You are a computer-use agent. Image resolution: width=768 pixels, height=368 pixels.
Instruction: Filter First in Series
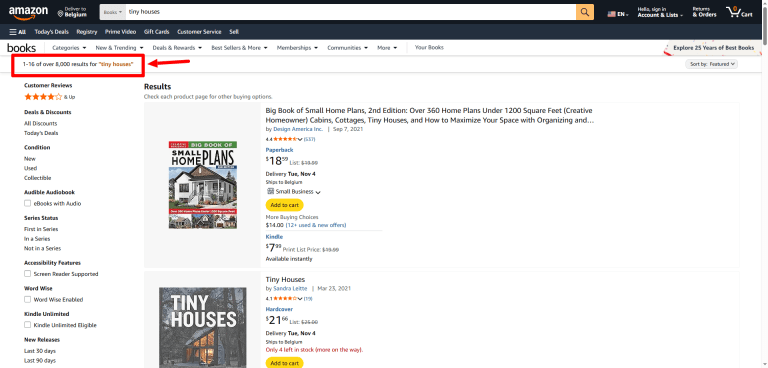41,229
